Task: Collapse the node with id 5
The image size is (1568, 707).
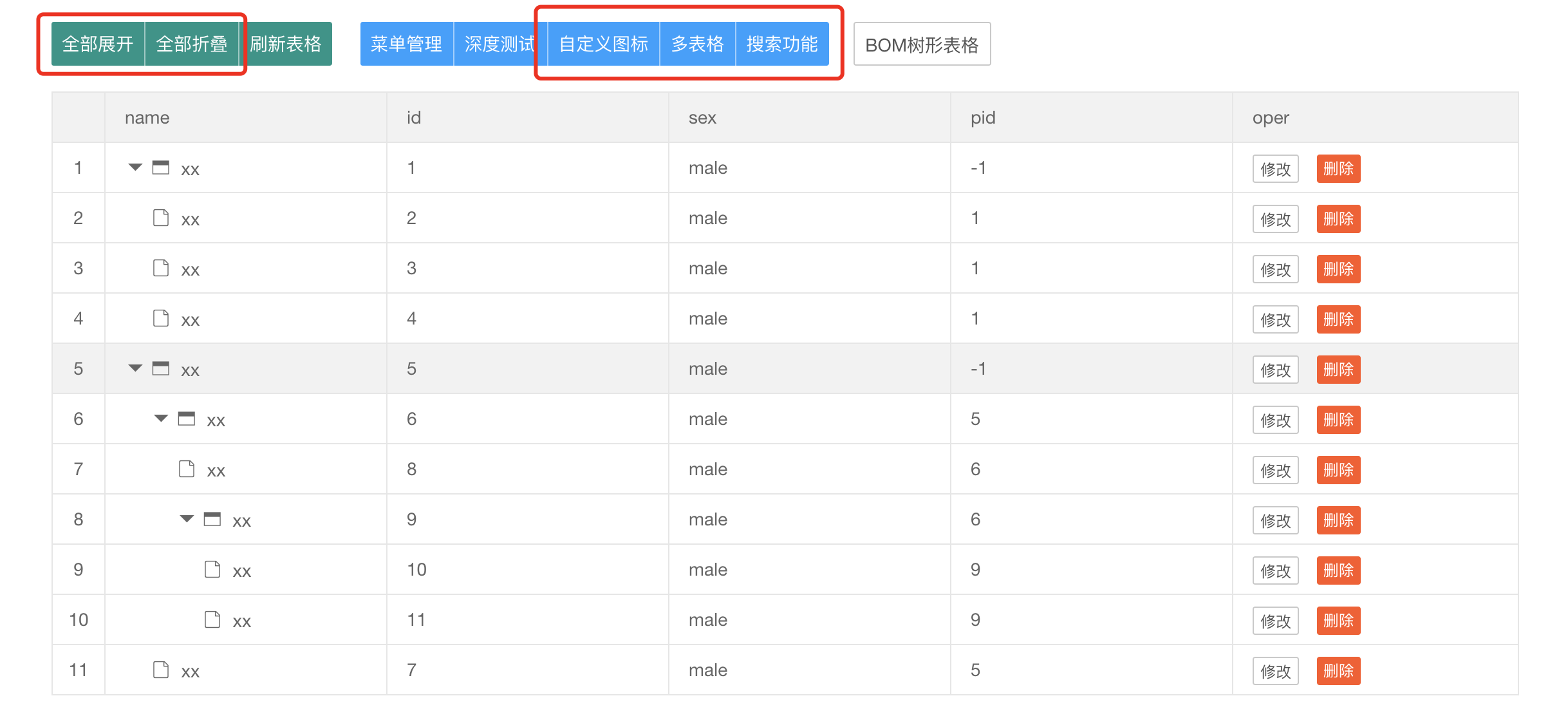Action: [x=135, y=368]
